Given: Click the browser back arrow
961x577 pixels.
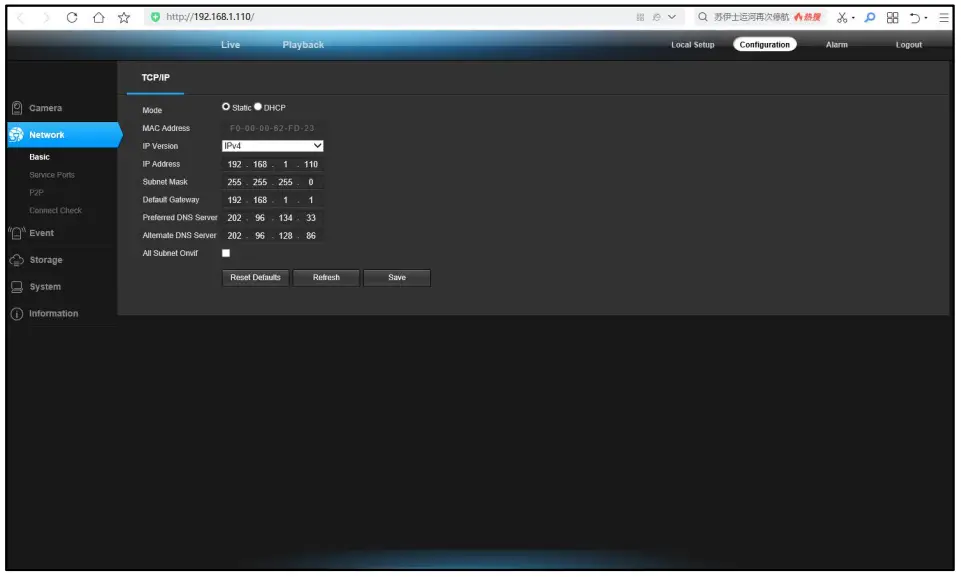Looking at the screenshot, I should [x=20, y=17].
